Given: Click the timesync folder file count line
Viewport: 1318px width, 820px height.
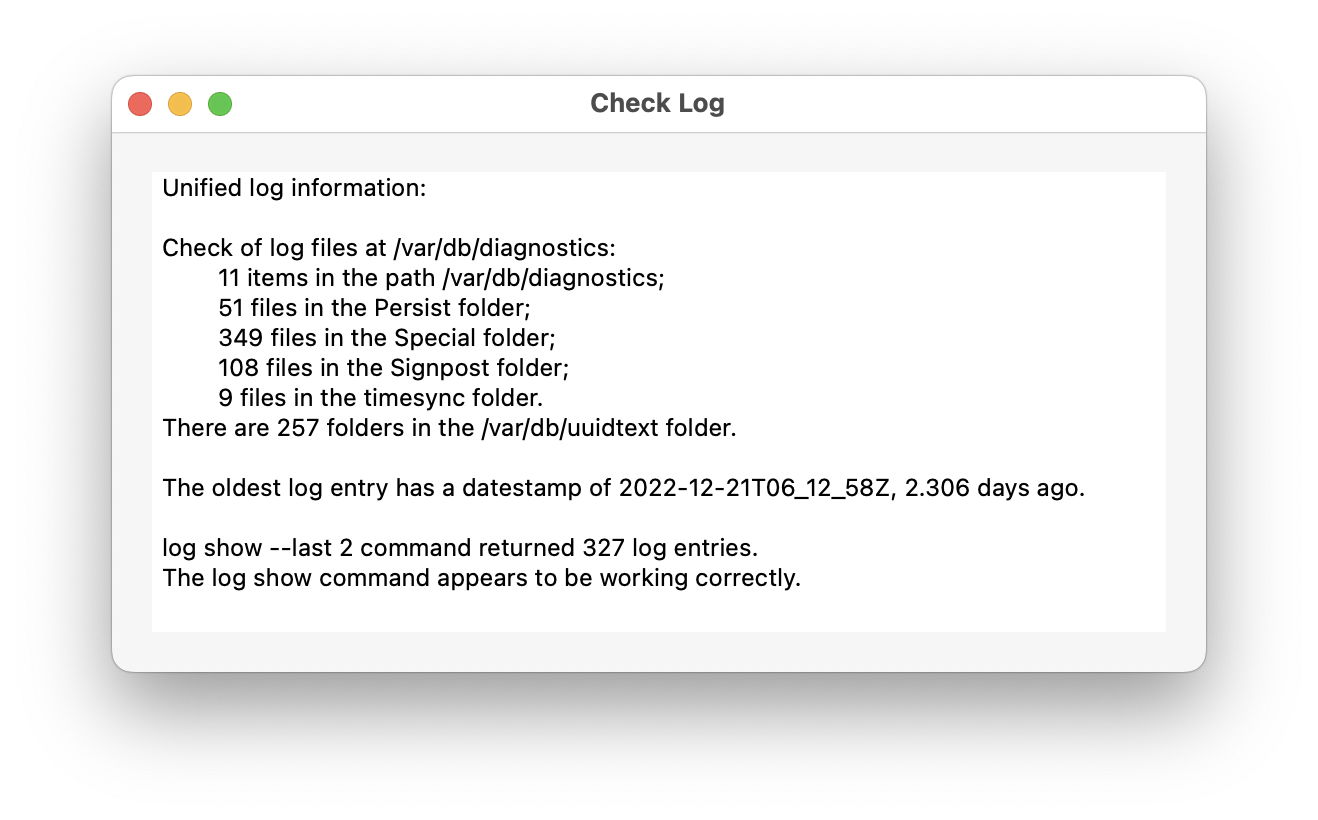Looking at the screenshot, I should (x=380, y=398).
